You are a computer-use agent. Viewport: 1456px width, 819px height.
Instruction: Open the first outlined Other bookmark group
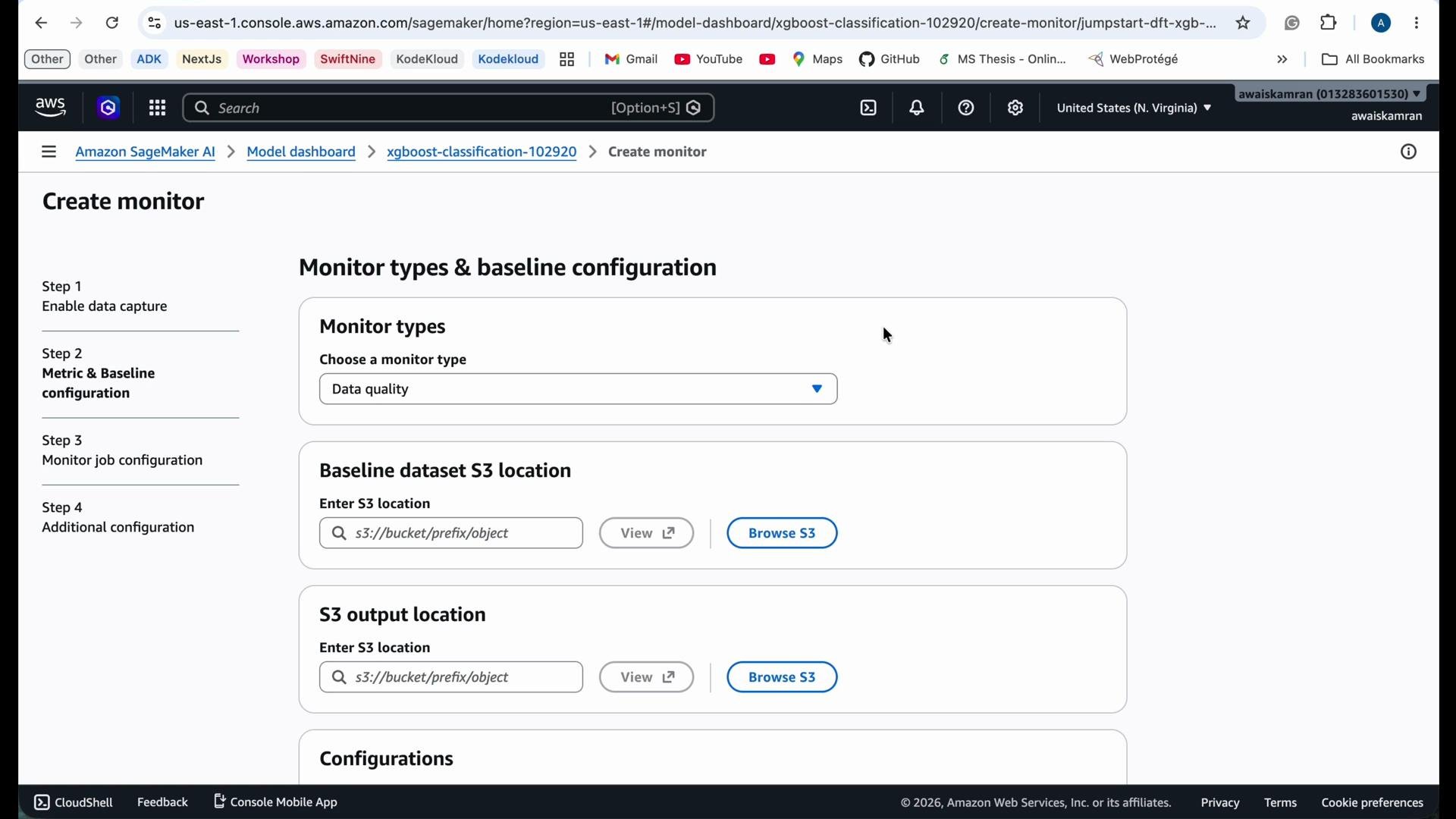(x=47, y=59)
